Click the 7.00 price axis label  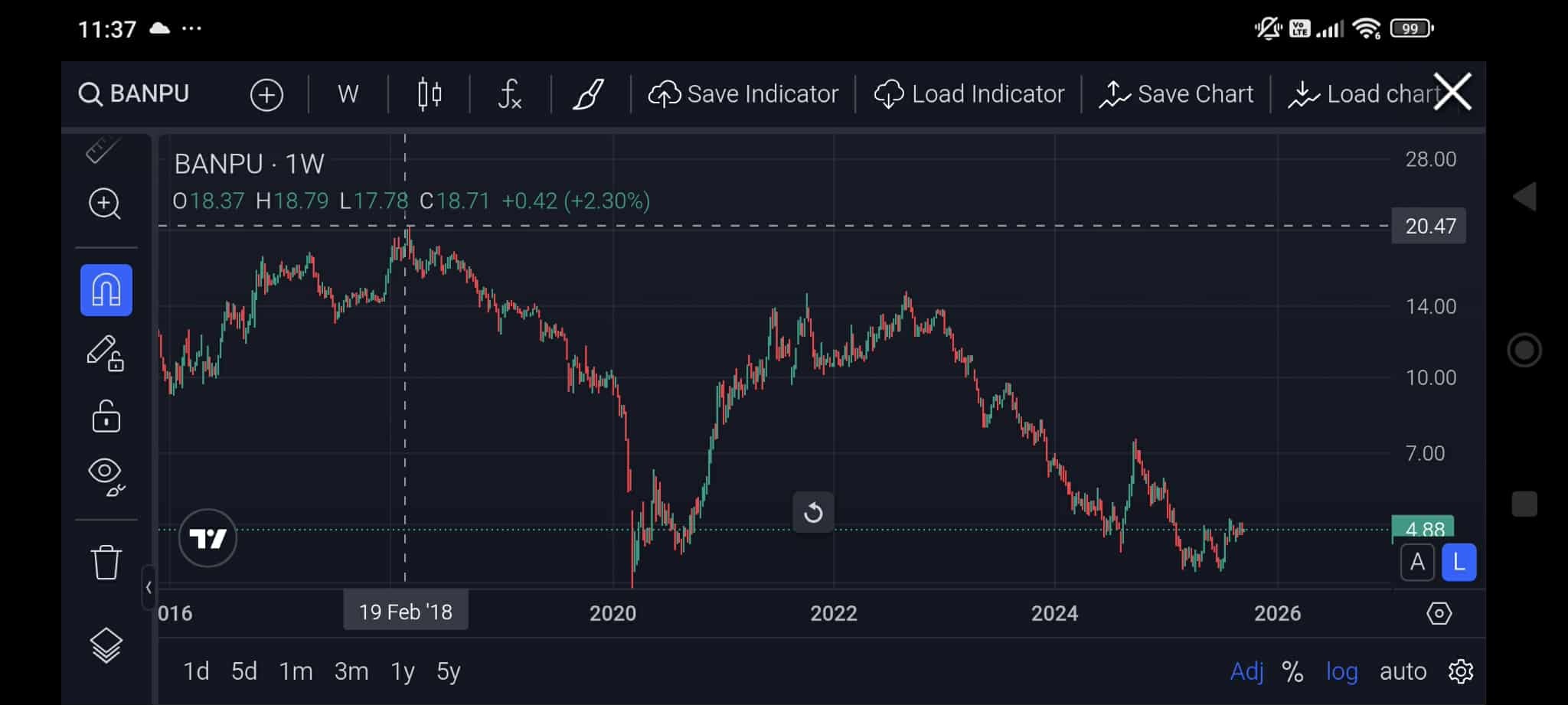[x=1425, y=453]
